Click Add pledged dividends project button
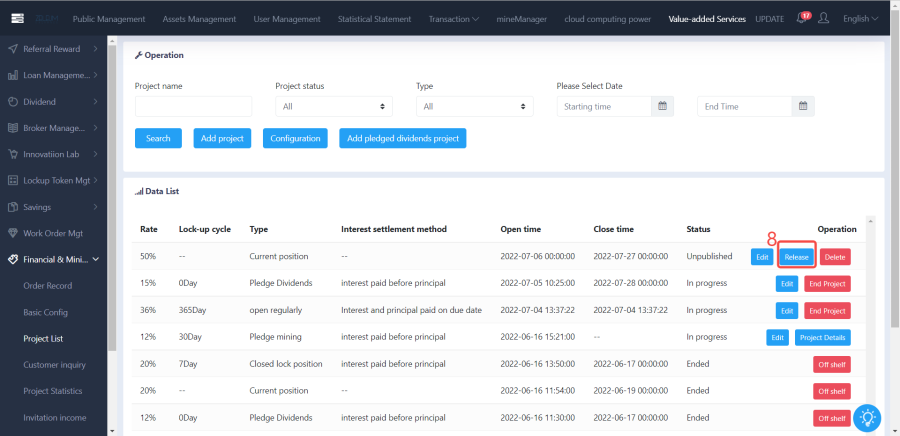 tap(402, 138)
